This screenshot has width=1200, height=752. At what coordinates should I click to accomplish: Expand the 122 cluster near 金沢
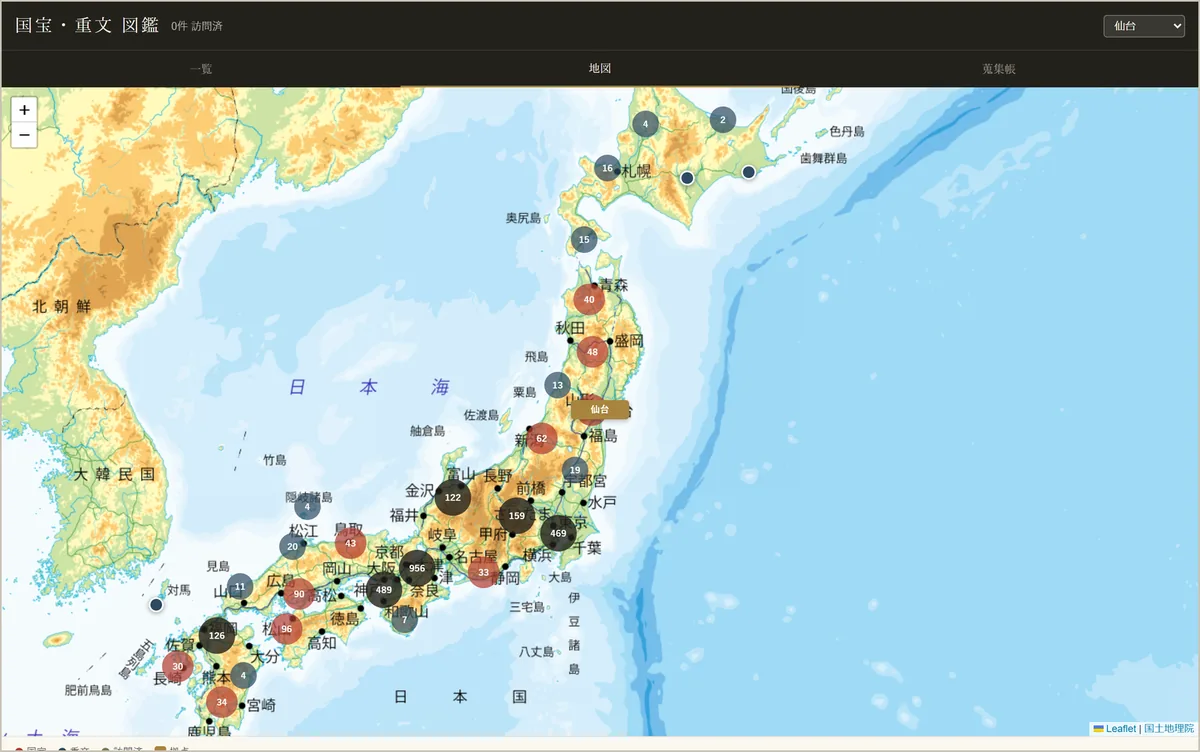[x=453, y=497]
